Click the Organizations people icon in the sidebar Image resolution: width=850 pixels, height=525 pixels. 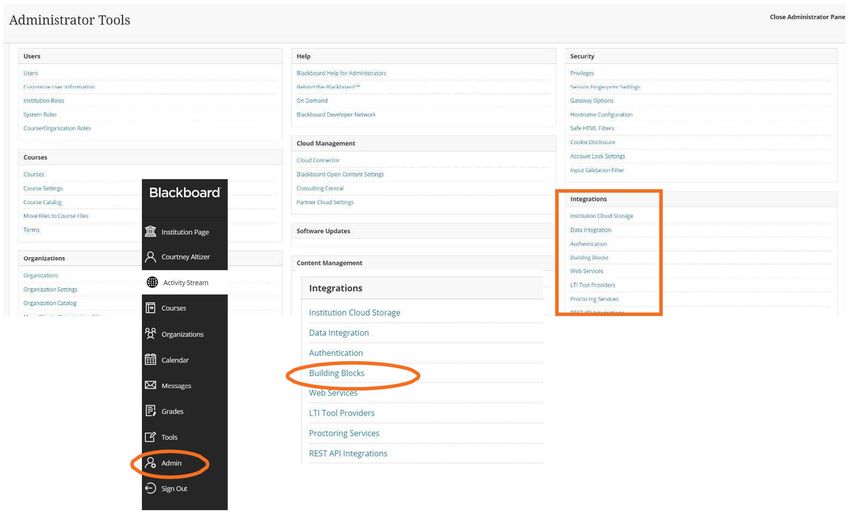coord(151,334)
